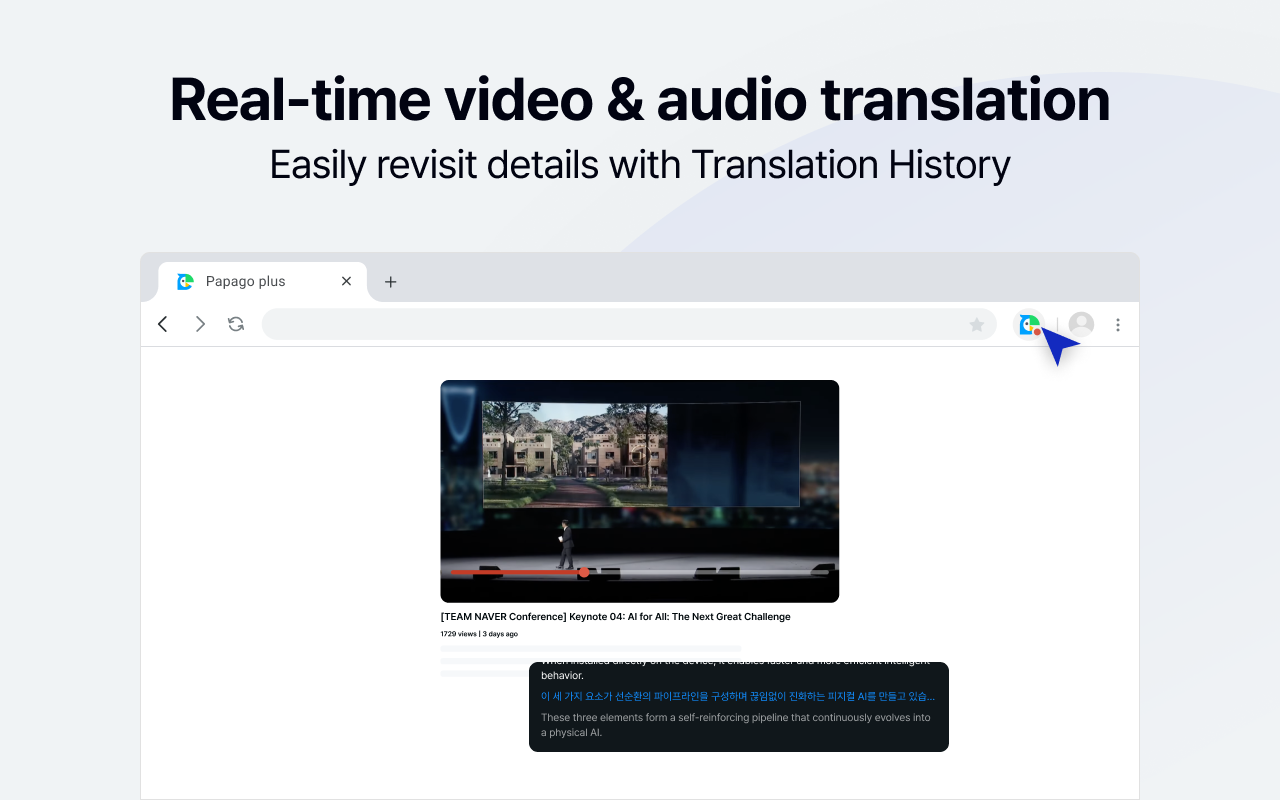Click the browser address bar
1280x800 pixels.
coord(629,324)
